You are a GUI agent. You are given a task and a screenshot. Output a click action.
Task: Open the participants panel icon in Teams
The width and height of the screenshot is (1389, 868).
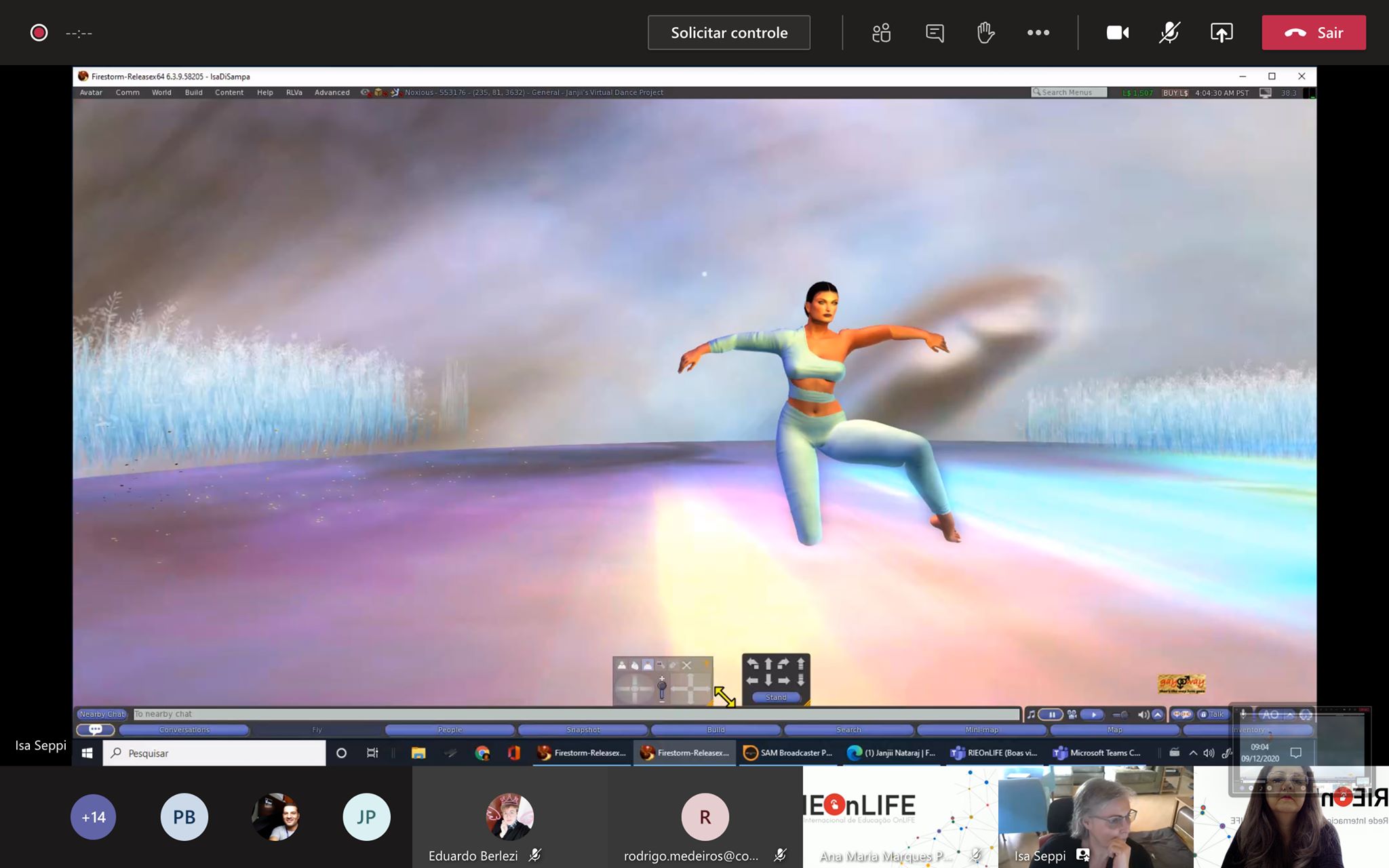coord(881,33)
